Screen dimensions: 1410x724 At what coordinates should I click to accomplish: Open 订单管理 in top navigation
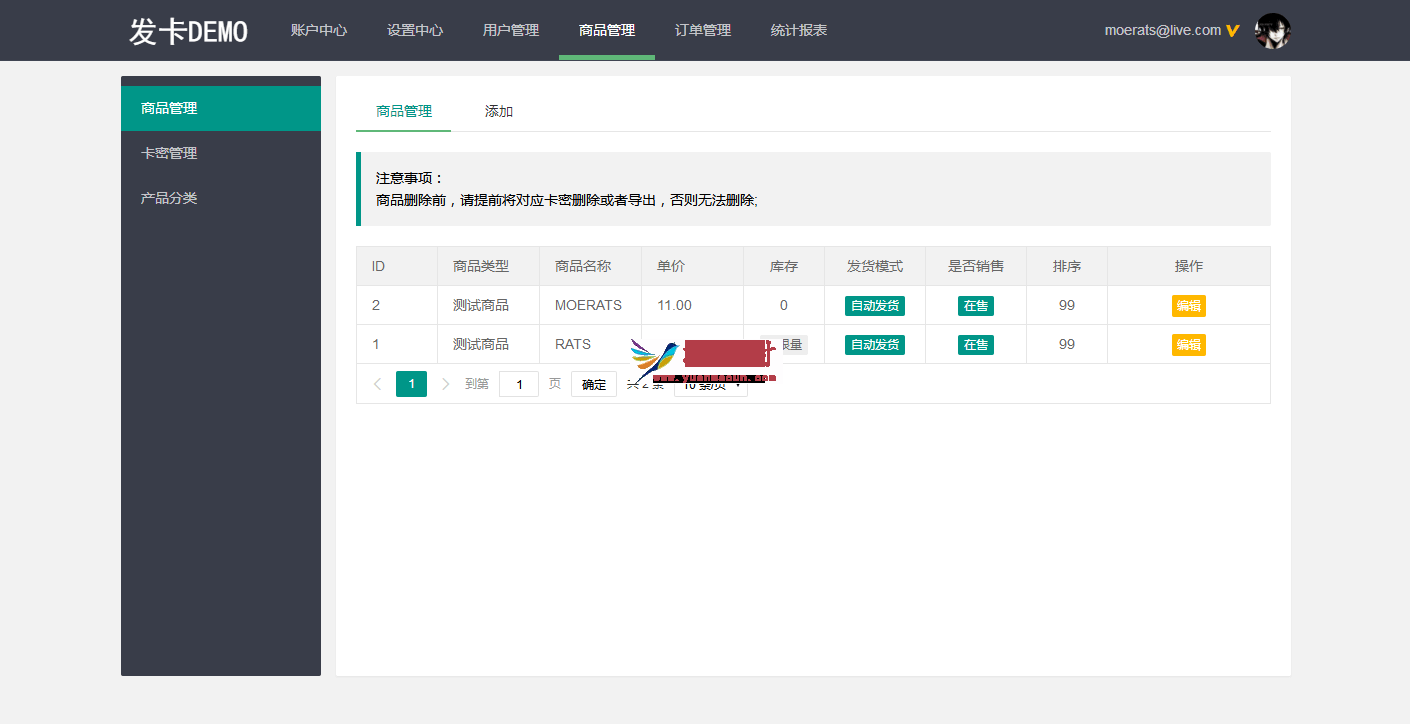coord(703,30)
